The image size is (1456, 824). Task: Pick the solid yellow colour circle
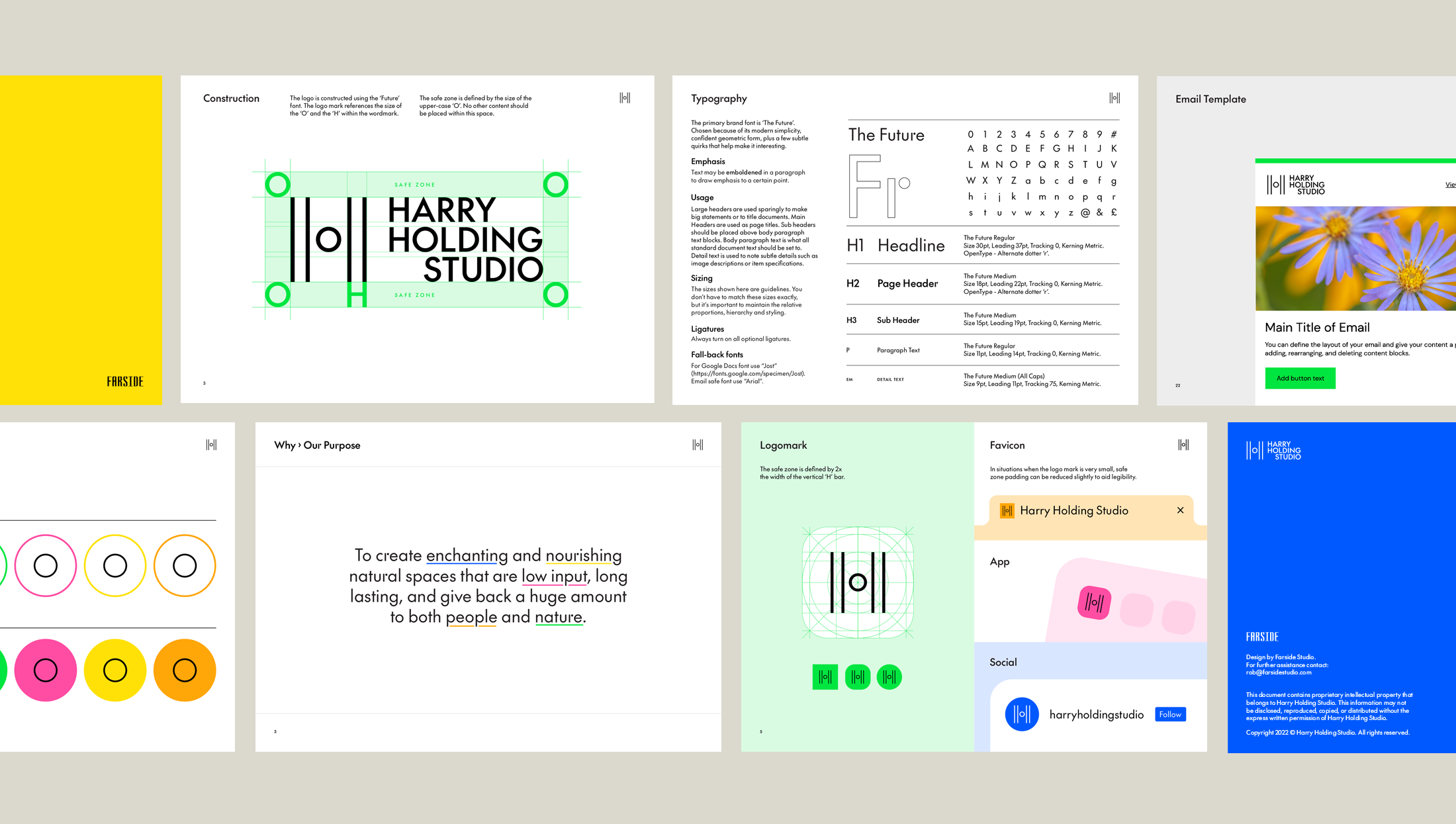(x=115, y=670)
